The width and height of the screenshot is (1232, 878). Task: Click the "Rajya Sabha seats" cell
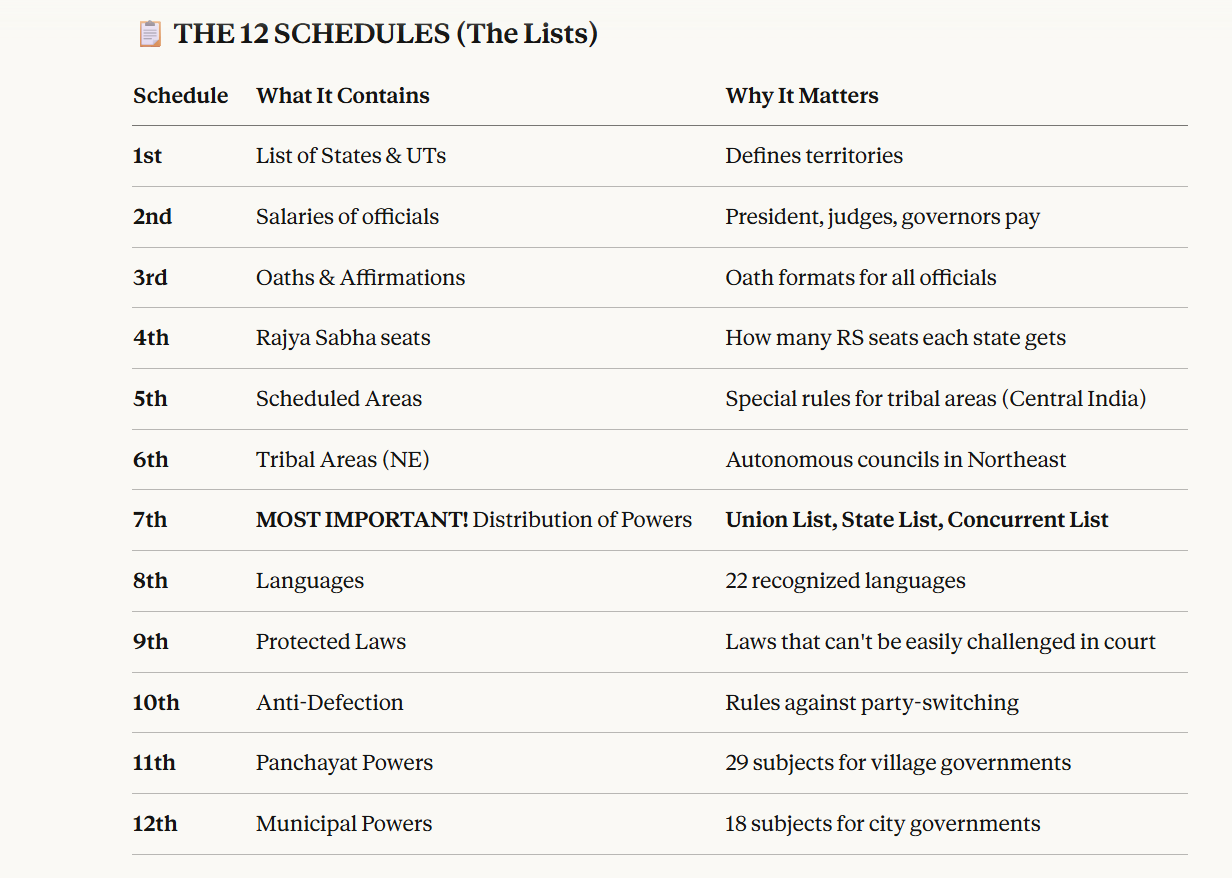(x=343, y=338)
